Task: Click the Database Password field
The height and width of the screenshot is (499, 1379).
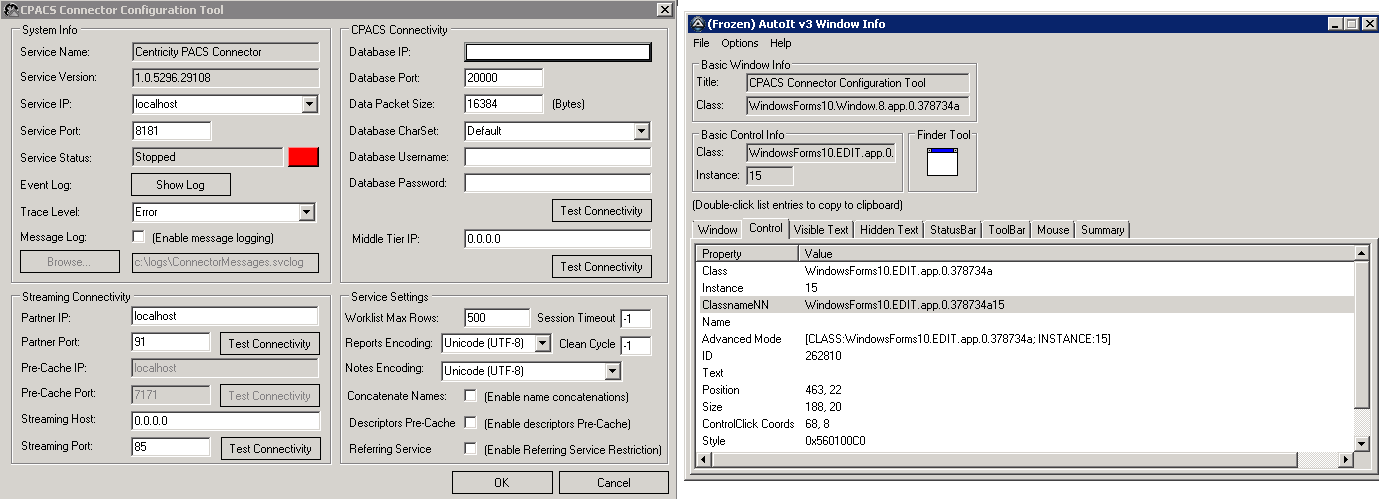Action: (x=558, y=183)
